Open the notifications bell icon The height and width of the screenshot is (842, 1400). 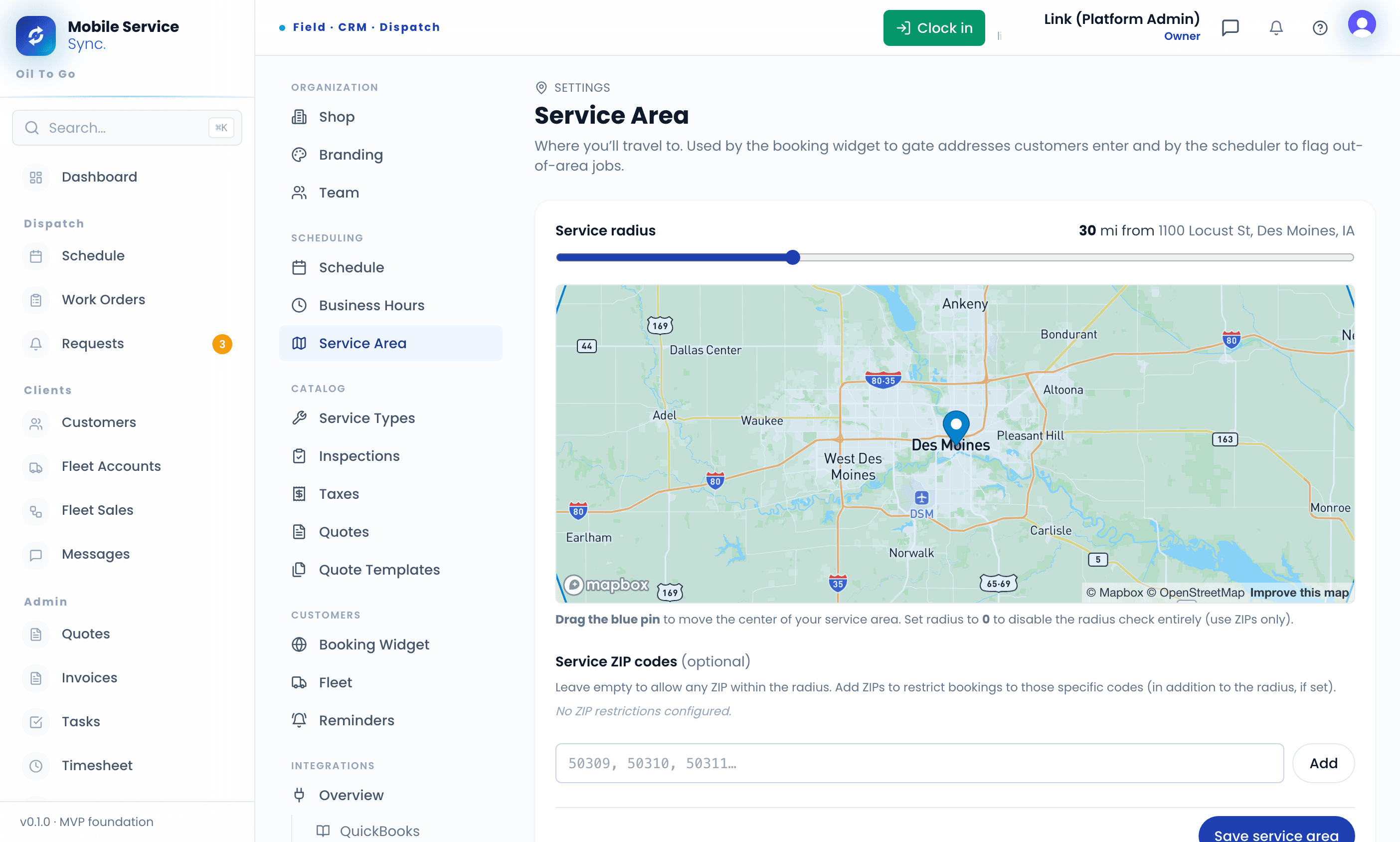point(1276,28)
